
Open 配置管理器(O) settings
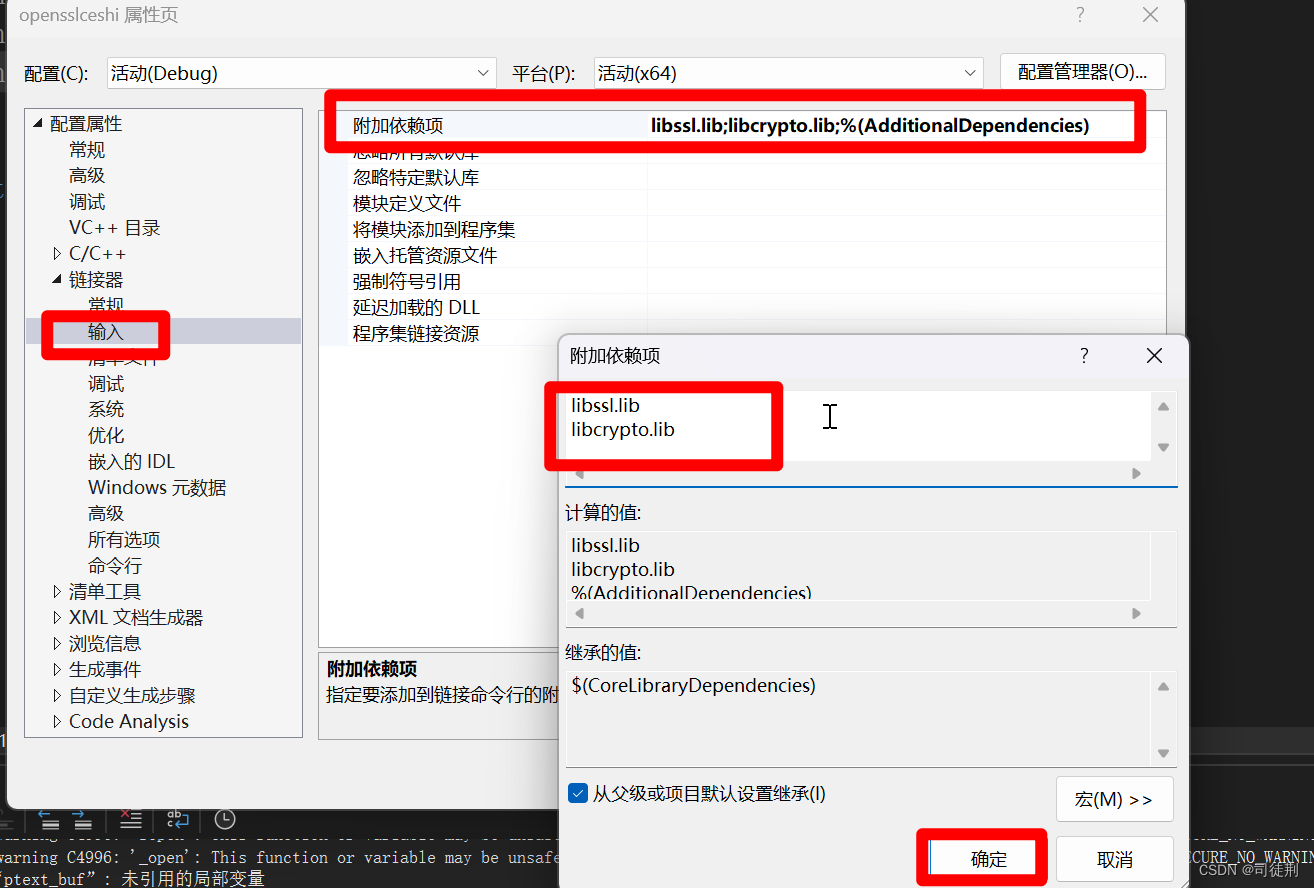point(1082,71)
